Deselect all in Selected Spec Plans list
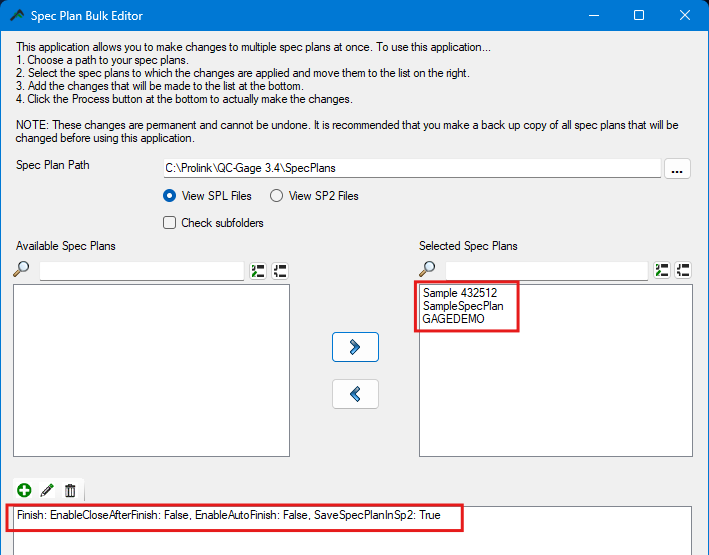Image resolution: width=709 pixels, height=555 pixels. point(684,270)
